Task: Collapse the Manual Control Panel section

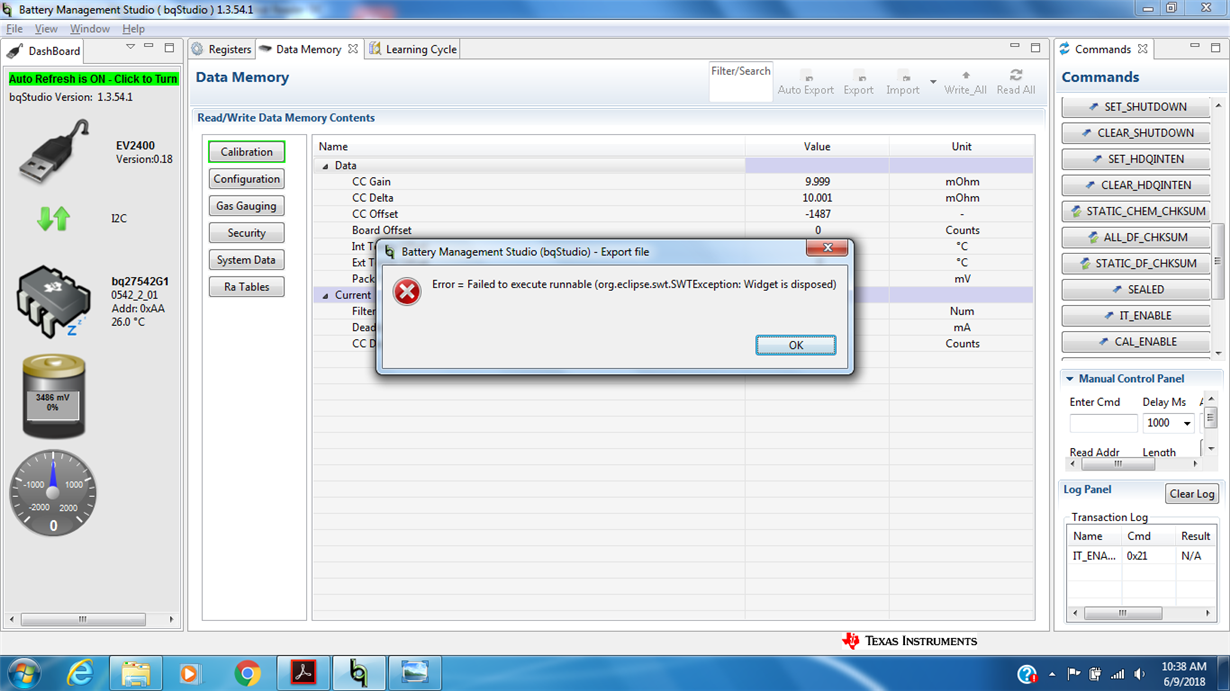Action: pos(1069,379)
